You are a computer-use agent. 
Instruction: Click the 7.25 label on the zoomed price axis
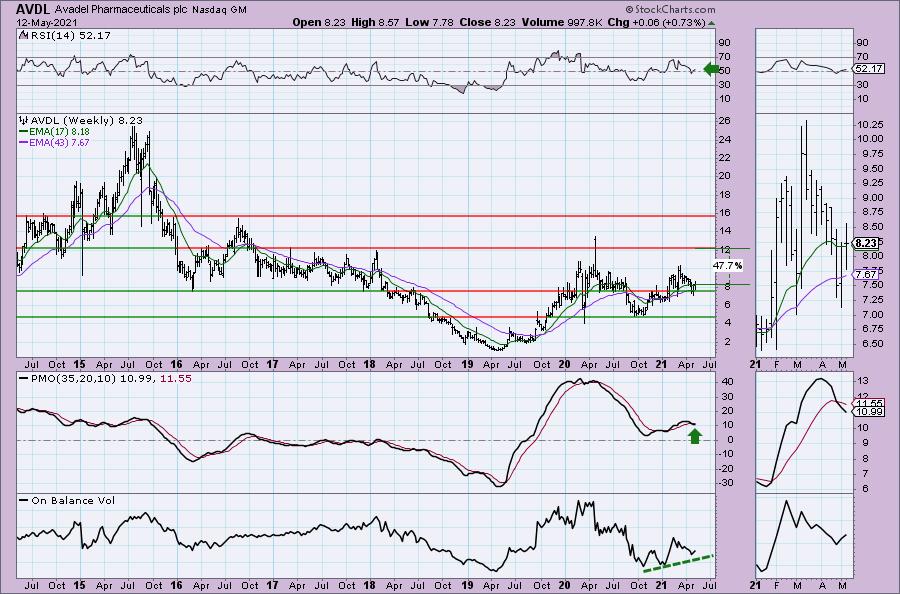(x=870, y=300)
